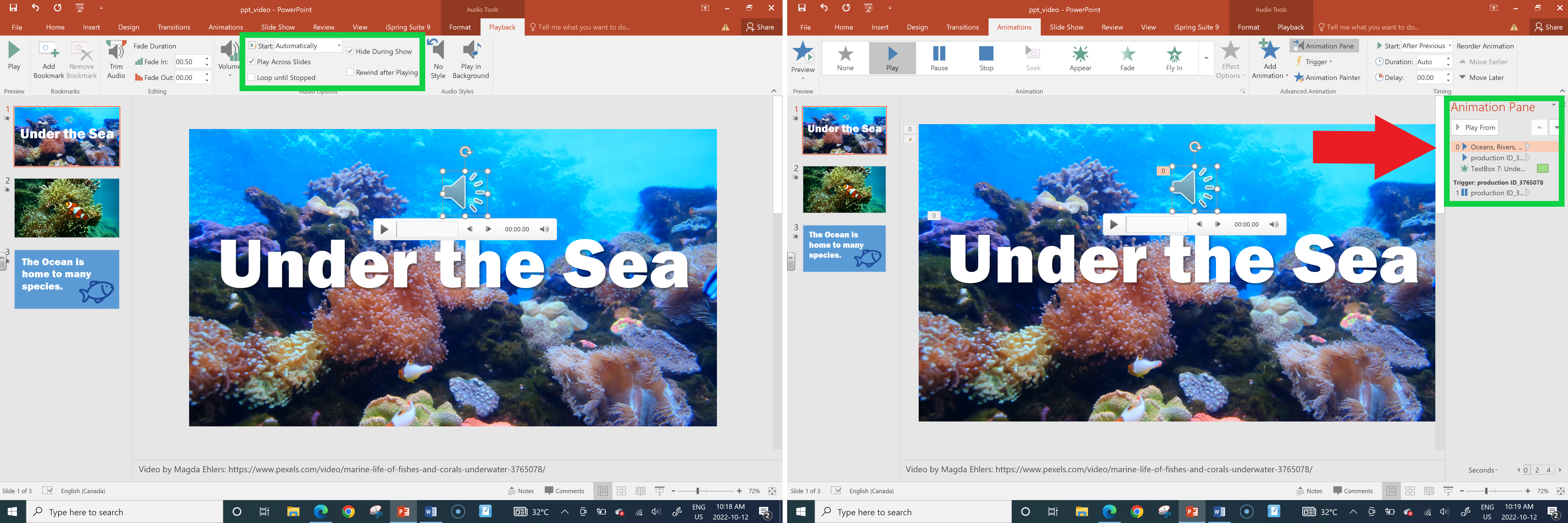Image resolution: width=1568 pixels, height=523 pixels.
Task: Select slide 2 thumbnail in the left window
Action: [x=67, y=208]
